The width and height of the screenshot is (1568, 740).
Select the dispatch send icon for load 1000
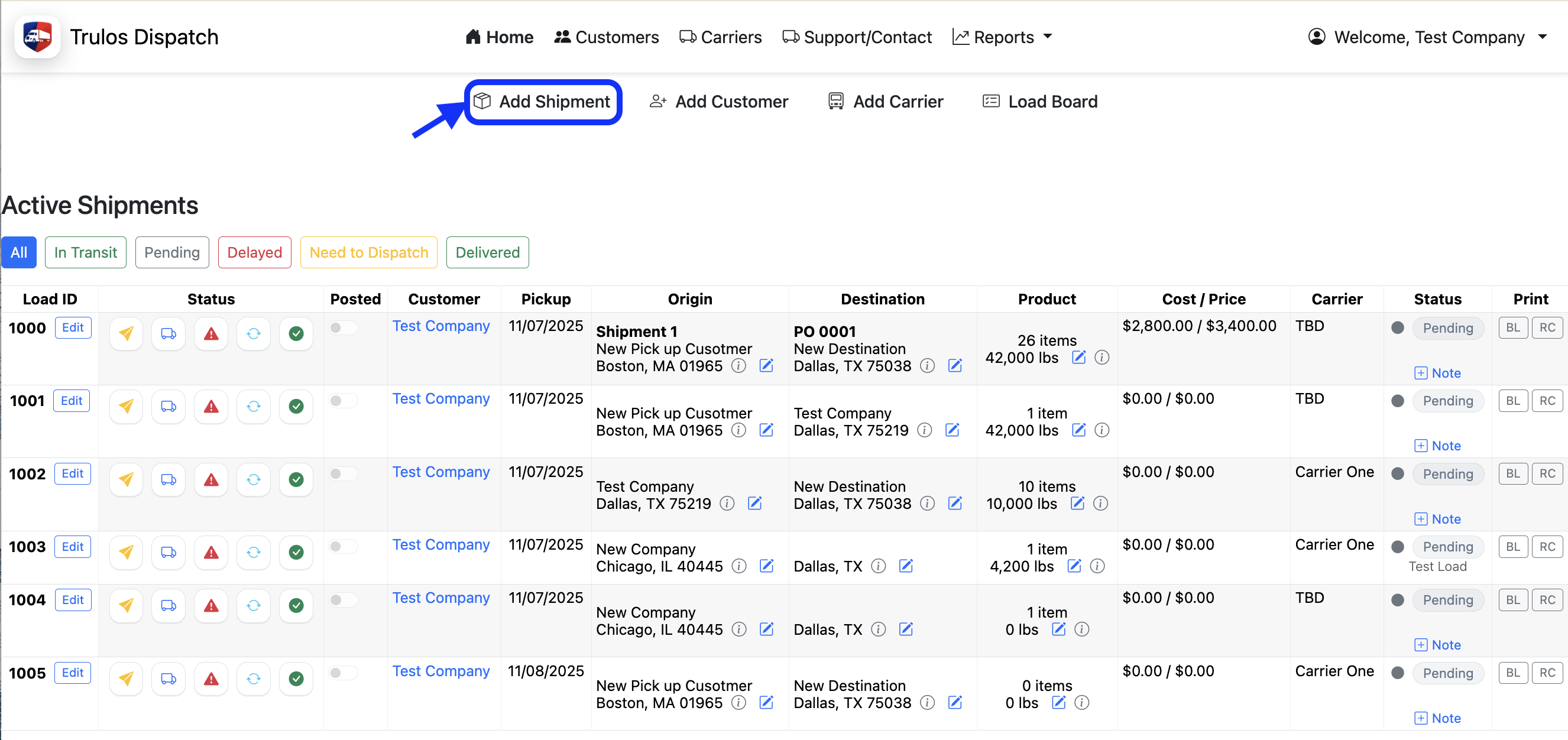(x=126, y=333)
